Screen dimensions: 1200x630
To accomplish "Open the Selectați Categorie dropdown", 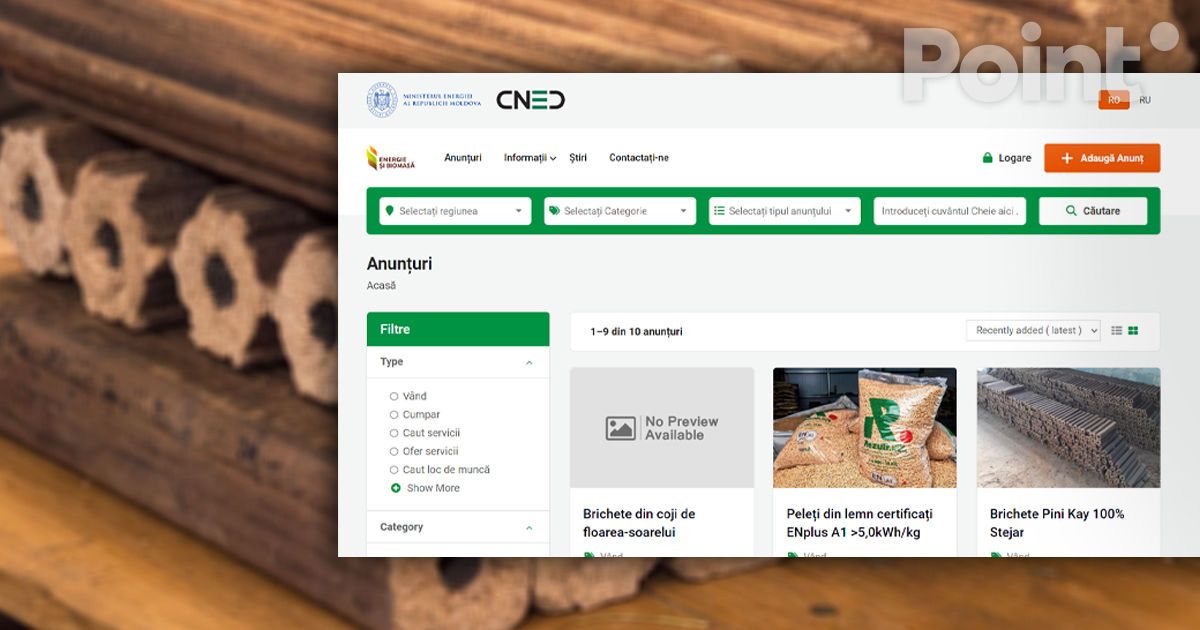I will 620,211.
